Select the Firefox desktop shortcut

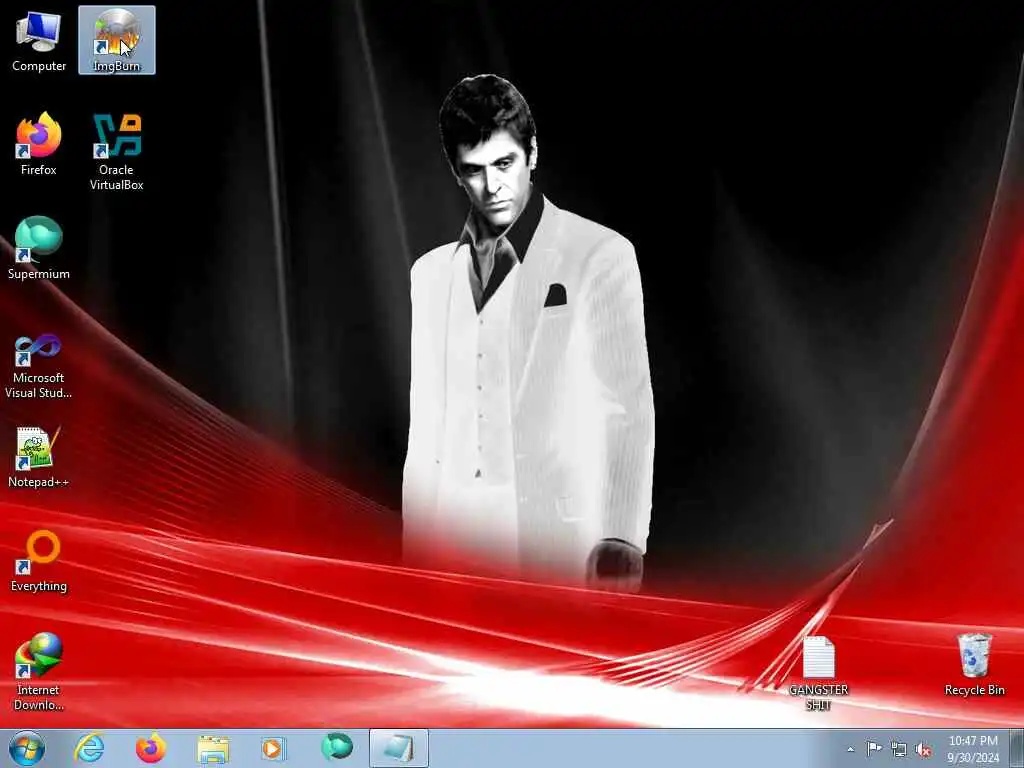point(39,144)
